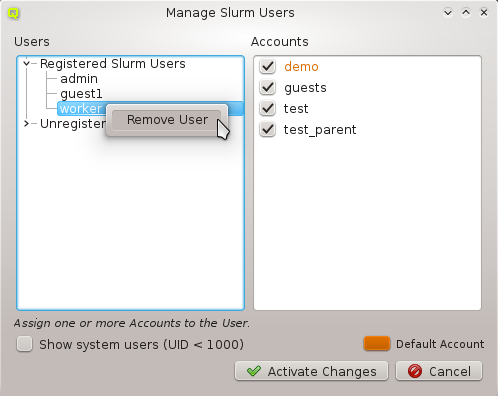Select the admin user in the tree
The image size is (498, 396).
tap(79, 79)
